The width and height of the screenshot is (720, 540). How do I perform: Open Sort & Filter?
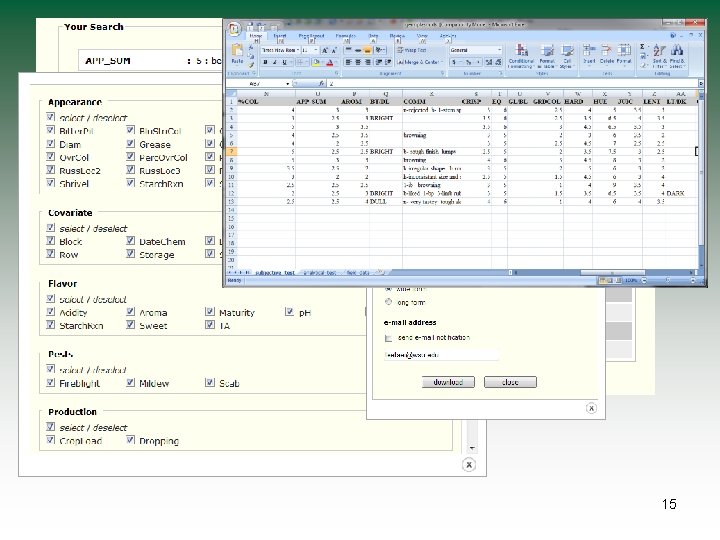pyautogui.click(x=659, y=56)
